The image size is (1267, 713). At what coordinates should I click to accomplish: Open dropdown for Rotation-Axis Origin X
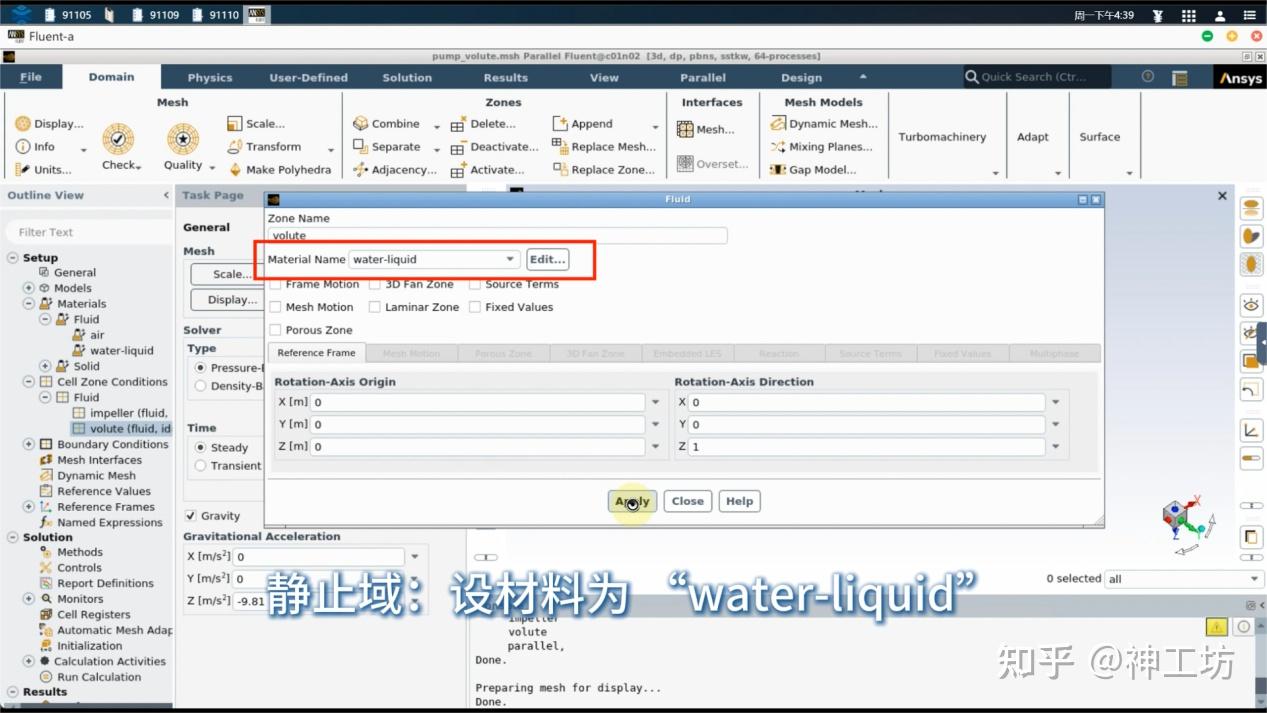click(x=656, y=402)
